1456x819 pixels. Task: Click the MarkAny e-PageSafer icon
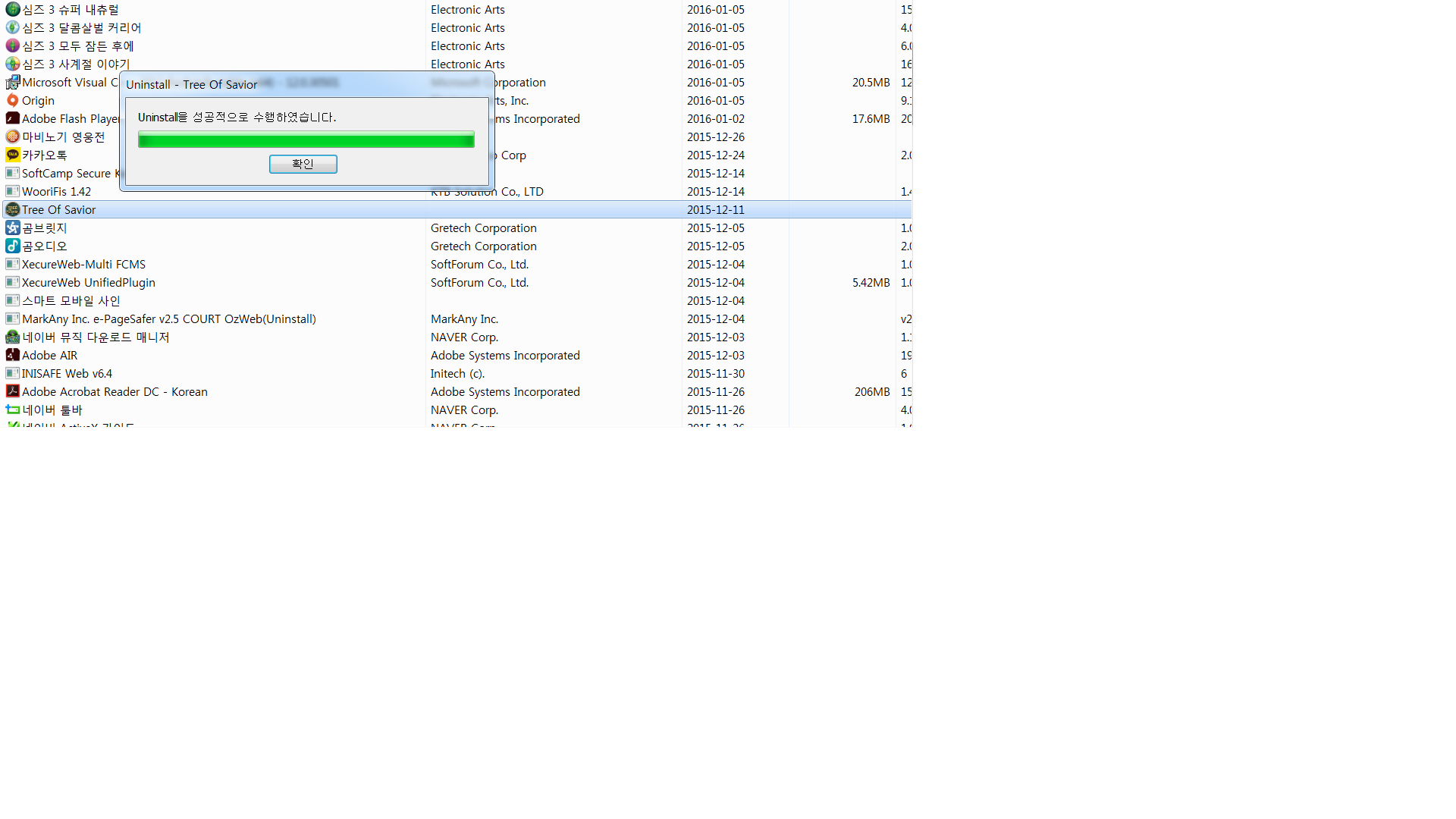12,319
